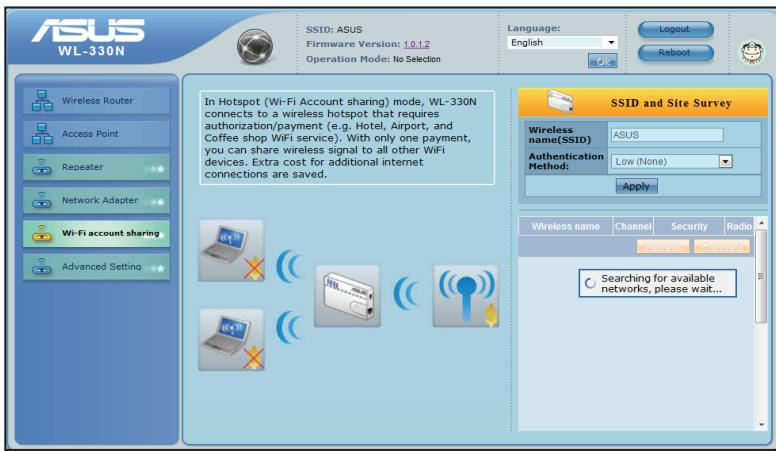Viewport: 776px width, 451px height.
Task: Click the WL-330N device diagram icon
Action: [347, 296]
